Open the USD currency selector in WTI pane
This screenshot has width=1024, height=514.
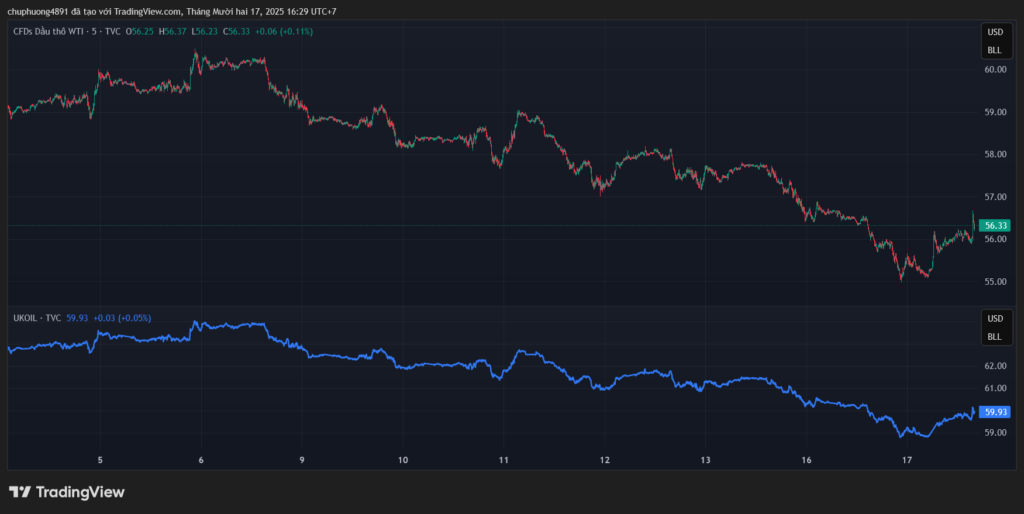click(x=994, y=34)
